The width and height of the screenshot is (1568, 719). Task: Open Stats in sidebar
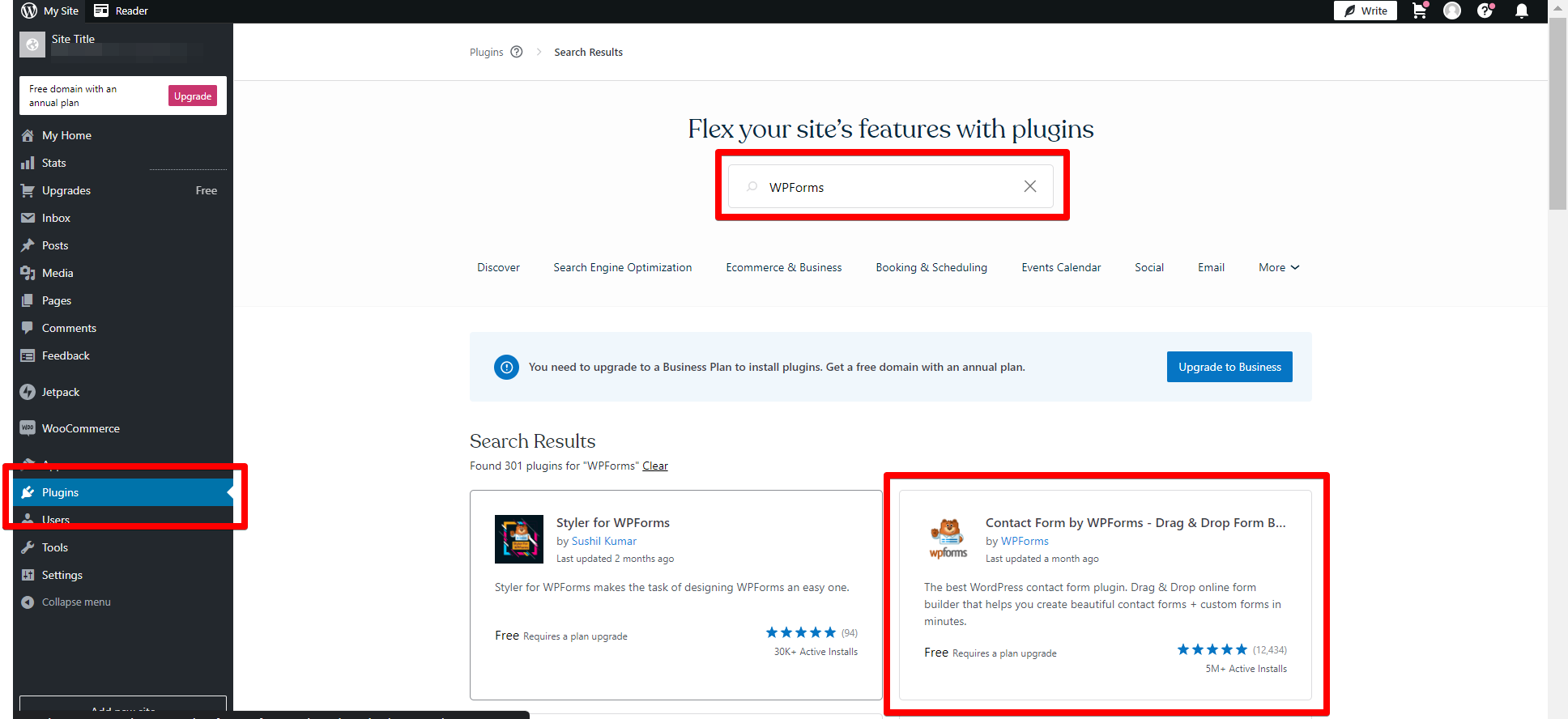pyautogui.click(x=123, y=163)
